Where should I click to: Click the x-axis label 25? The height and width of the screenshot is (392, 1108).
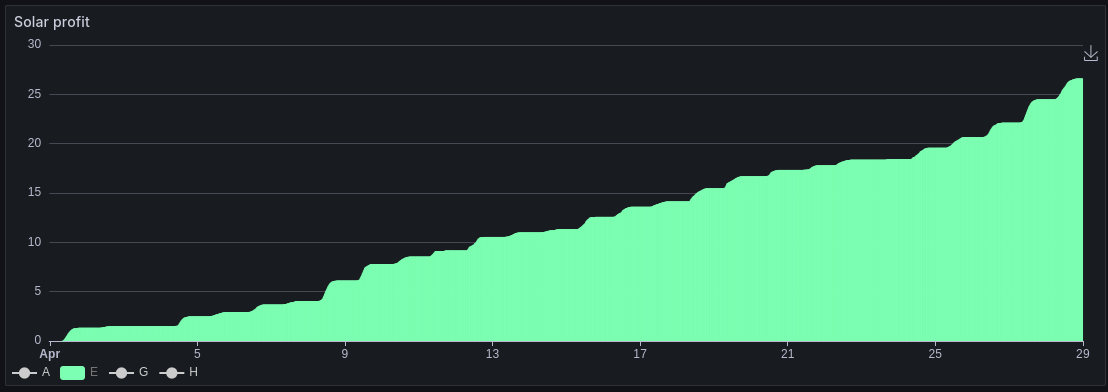coord(935,354)
